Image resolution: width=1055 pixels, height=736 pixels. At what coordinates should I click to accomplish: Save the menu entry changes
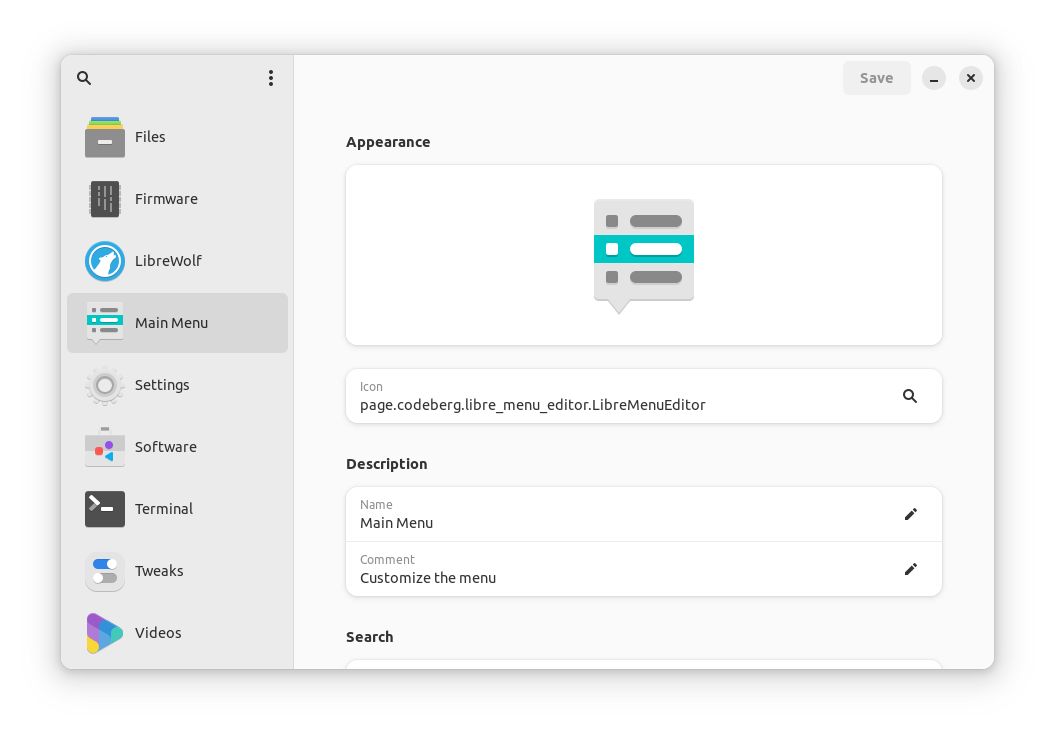(876, 77)
